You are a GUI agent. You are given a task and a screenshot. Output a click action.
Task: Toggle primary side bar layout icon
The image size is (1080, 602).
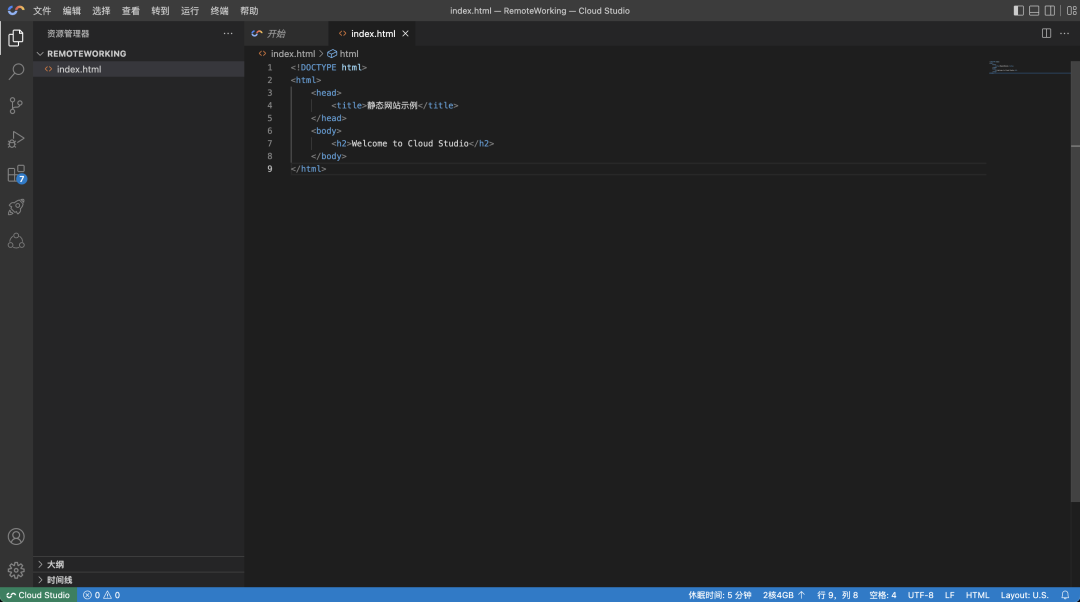click(1018, 10)
